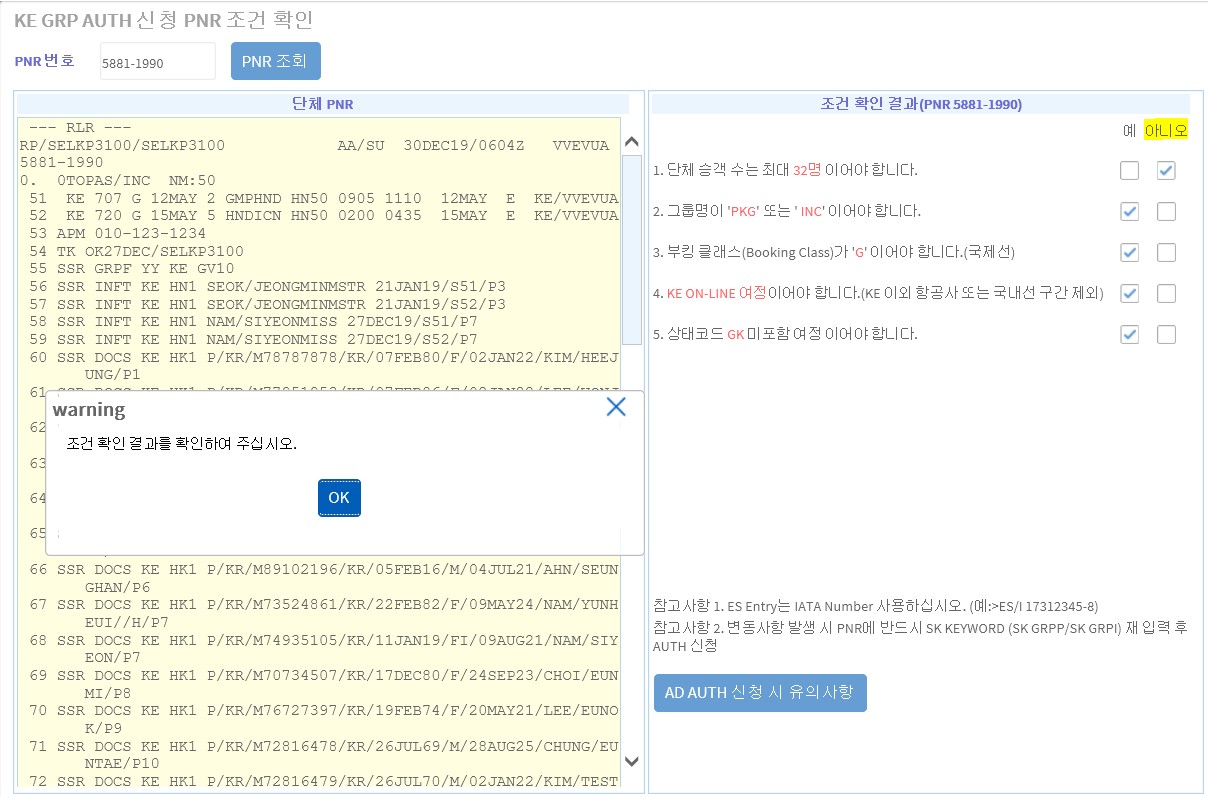Viewport: 1208px width, 797px height.
Task: Click line 58 SSR INFT S51/P7
Action: tap(253, 322)
